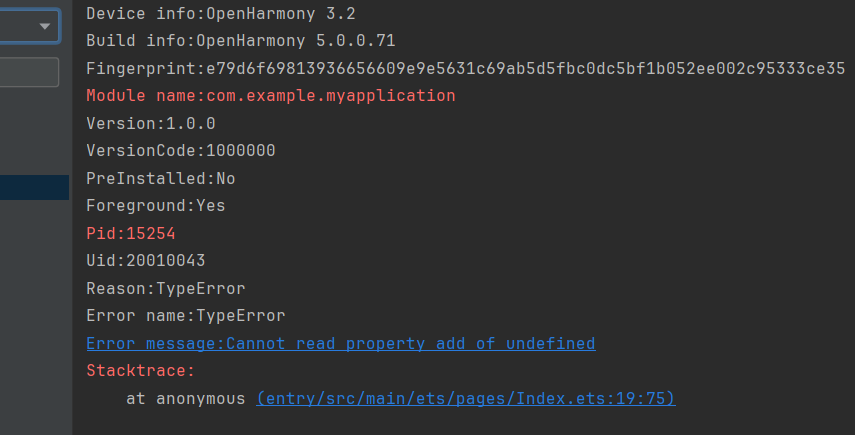Click the 'at anonymous' stack frame text
Image resolution: width=855 pixels, height=435 pixels.
point(185,398)
